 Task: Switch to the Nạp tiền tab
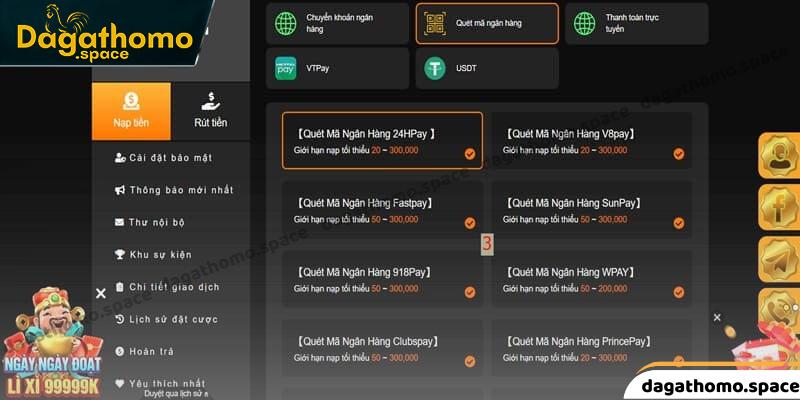coord(131,111)
